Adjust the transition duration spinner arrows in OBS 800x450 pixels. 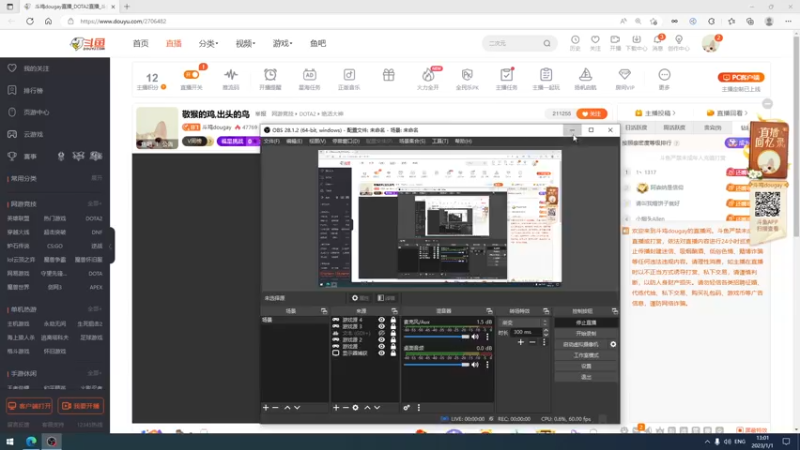[x=545, y=332]
